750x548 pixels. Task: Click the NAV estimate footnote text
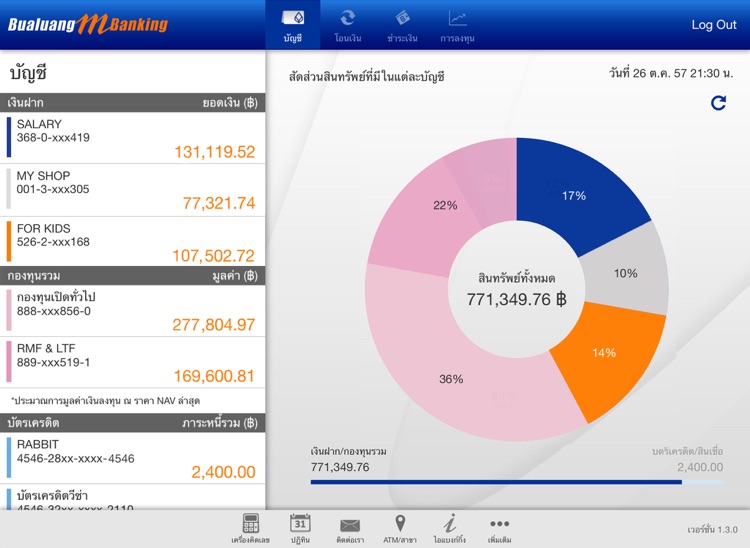point(105,401)
